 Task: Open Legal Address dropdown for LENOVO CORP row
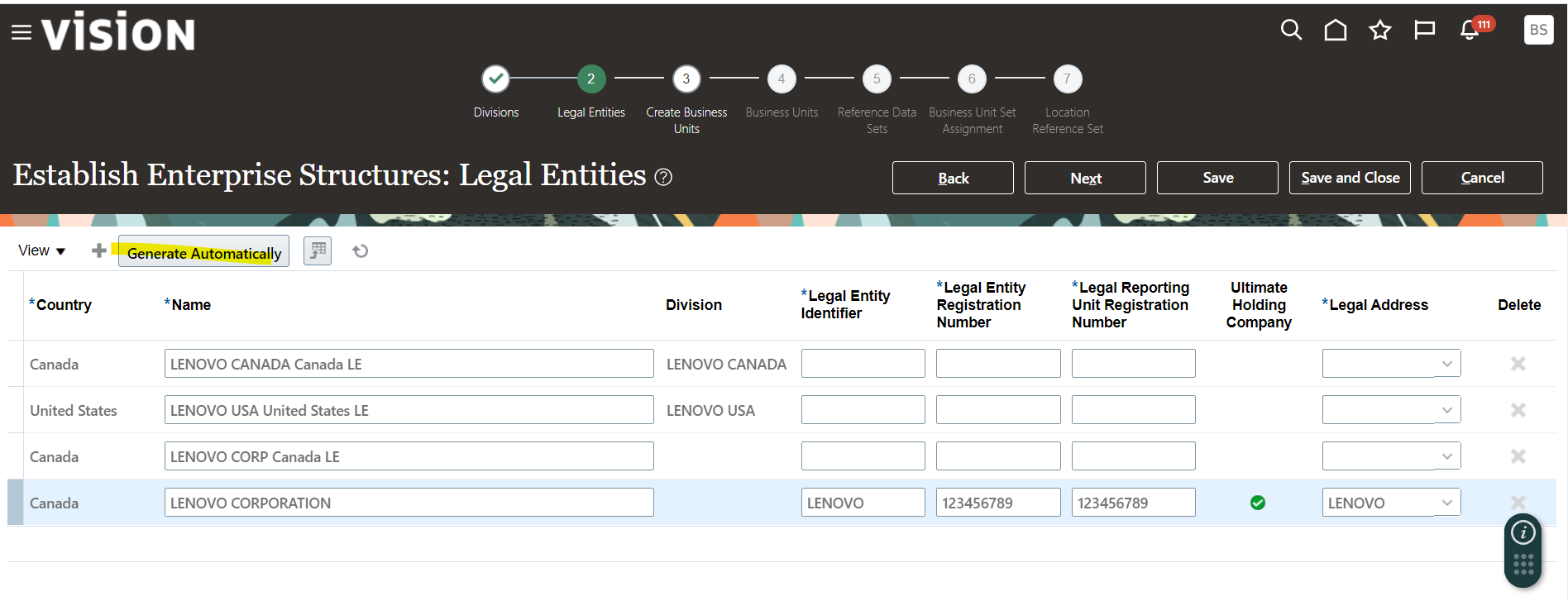pos(1446,456)
